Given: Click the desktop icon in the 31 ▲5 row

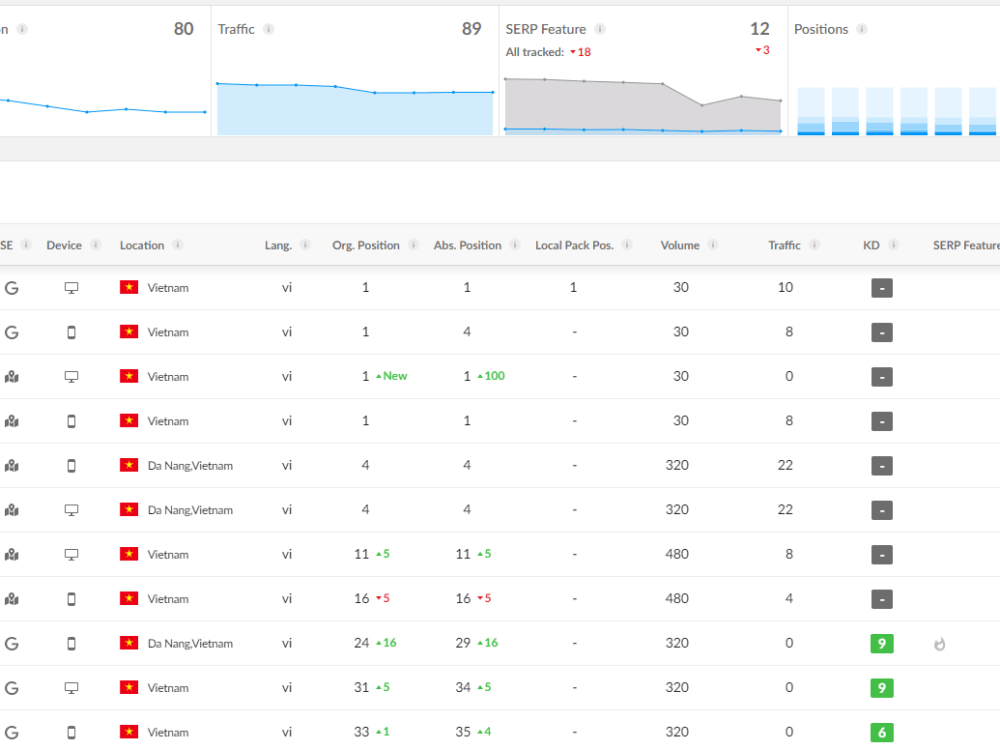Looking at the screenshot, I should [71, 688].
